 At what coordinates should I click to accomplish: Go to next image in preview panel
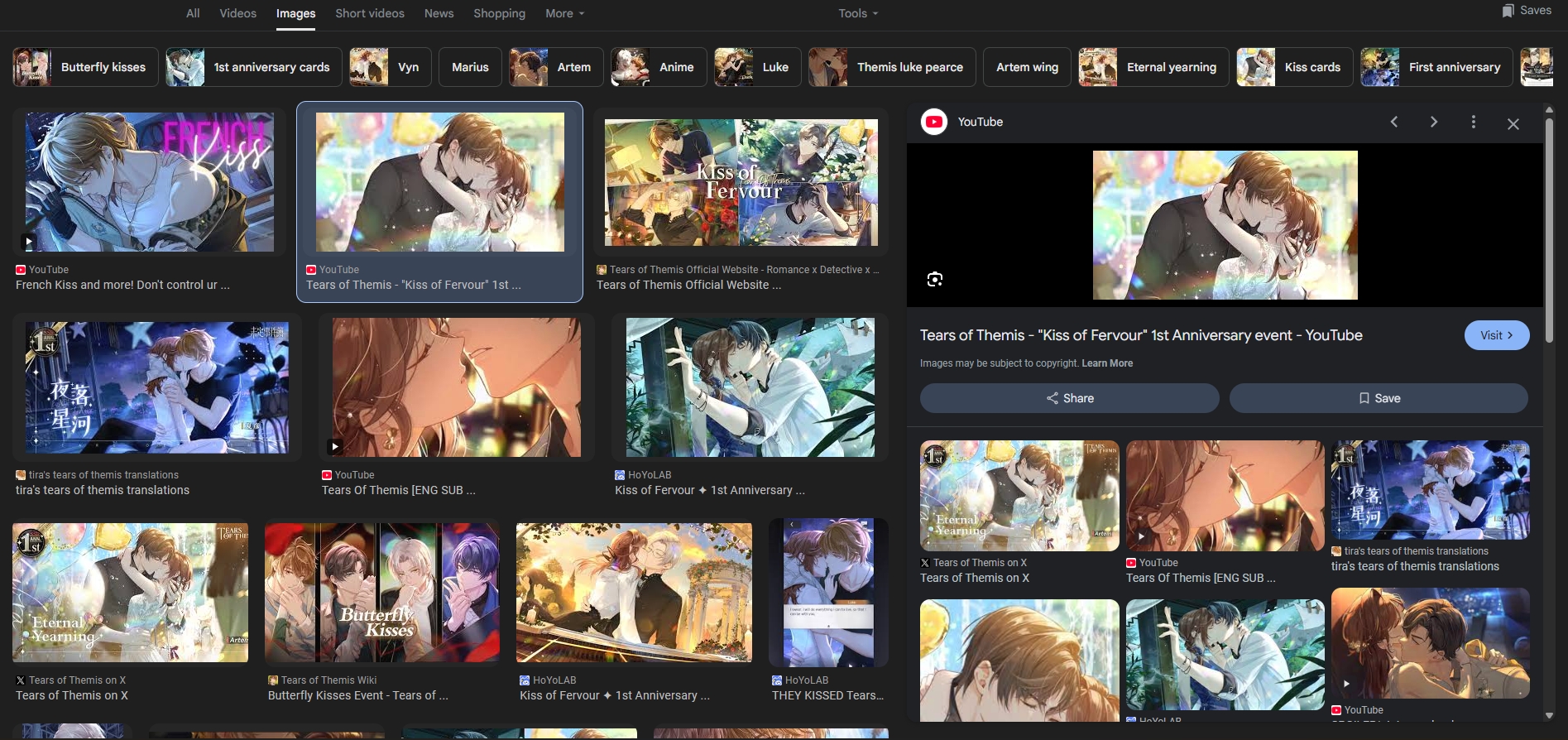[1434, 123]
